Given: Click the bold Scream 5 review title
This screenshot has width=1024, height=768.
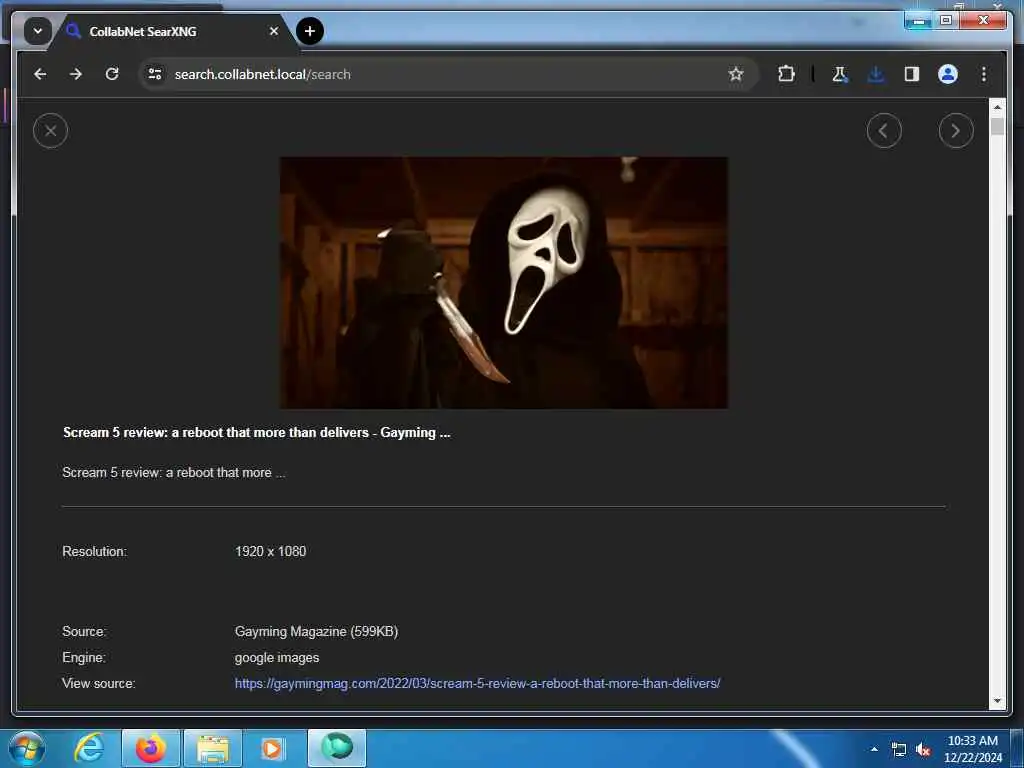Looking at the screenshot, I should pos(257,432).
